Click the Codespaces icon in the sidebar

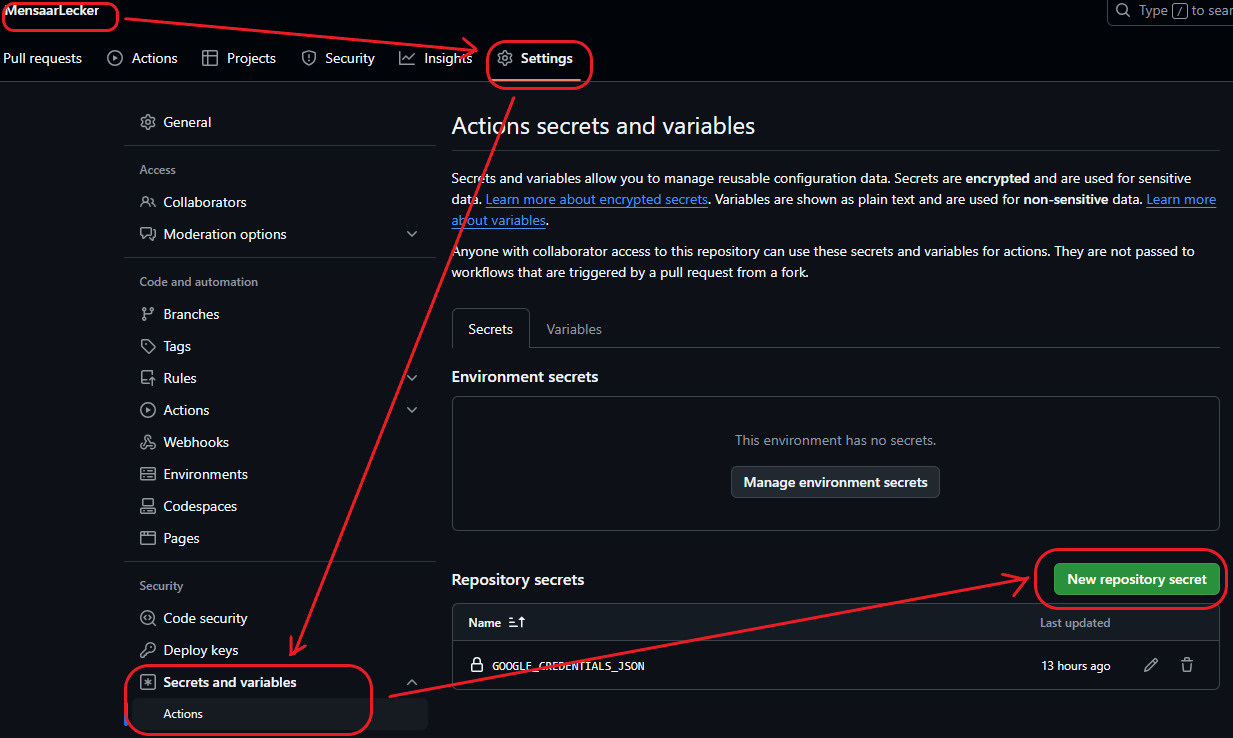pyautogui.click(x=148, y=506)
